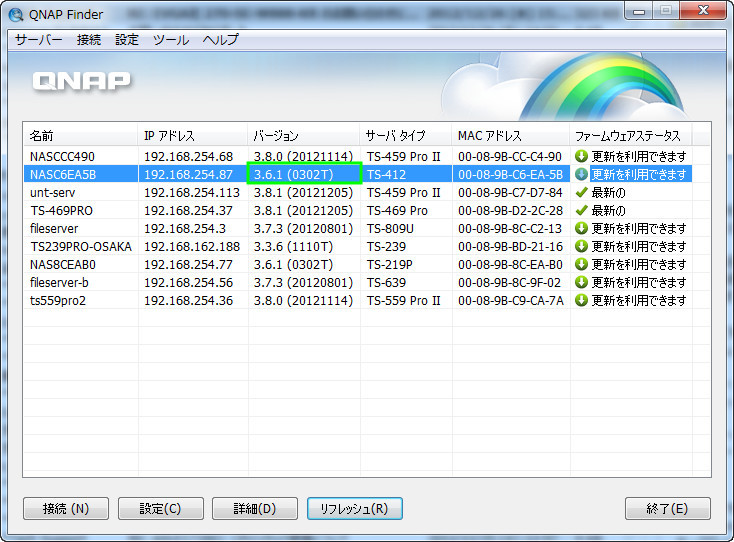Click the 終了(E) button
Viewport: 734px width, 542px height.
pyautogui.click(x=668, y=508)
